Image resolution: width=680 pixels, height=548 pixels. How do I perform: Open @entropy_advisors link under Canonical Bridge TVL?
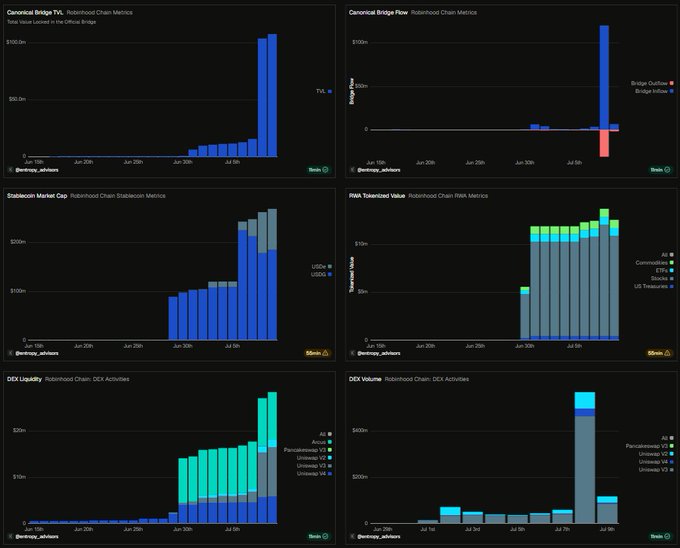click(x=37, y=170)
